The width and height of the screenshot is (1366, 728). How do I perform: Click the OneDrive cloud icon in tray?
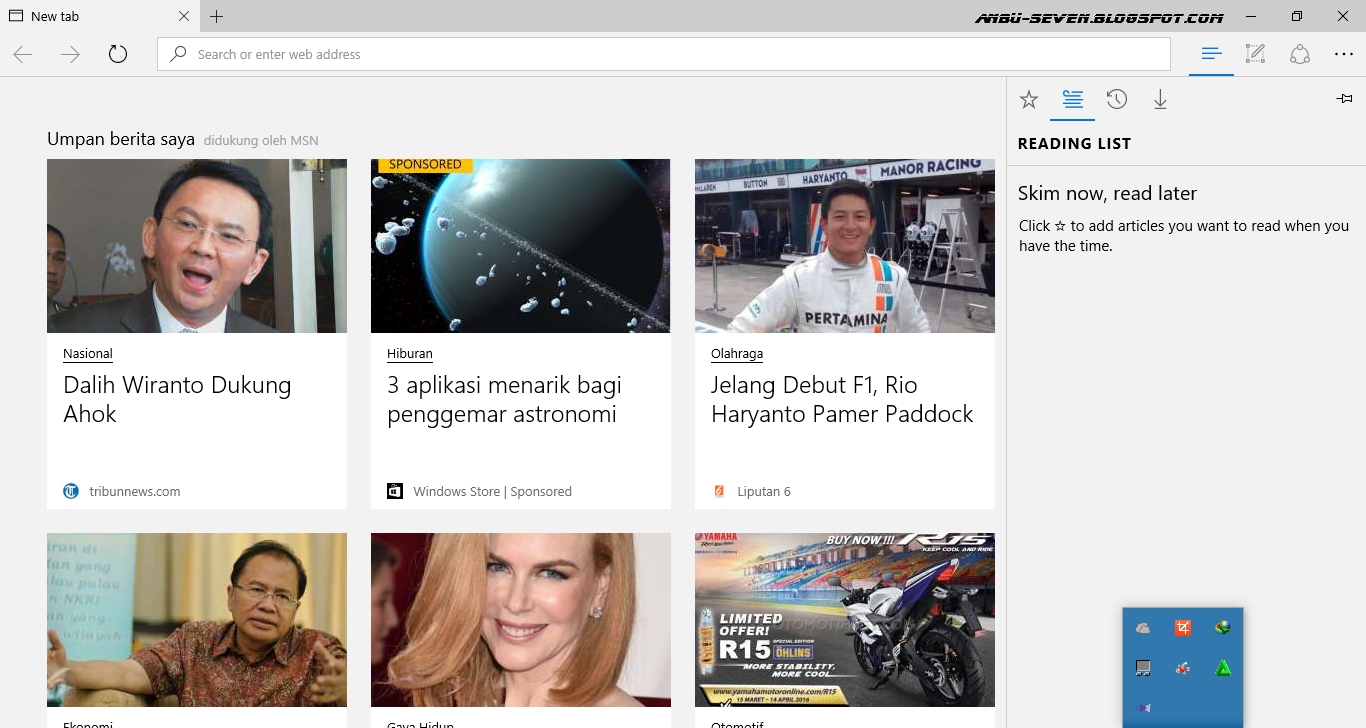1141,627
